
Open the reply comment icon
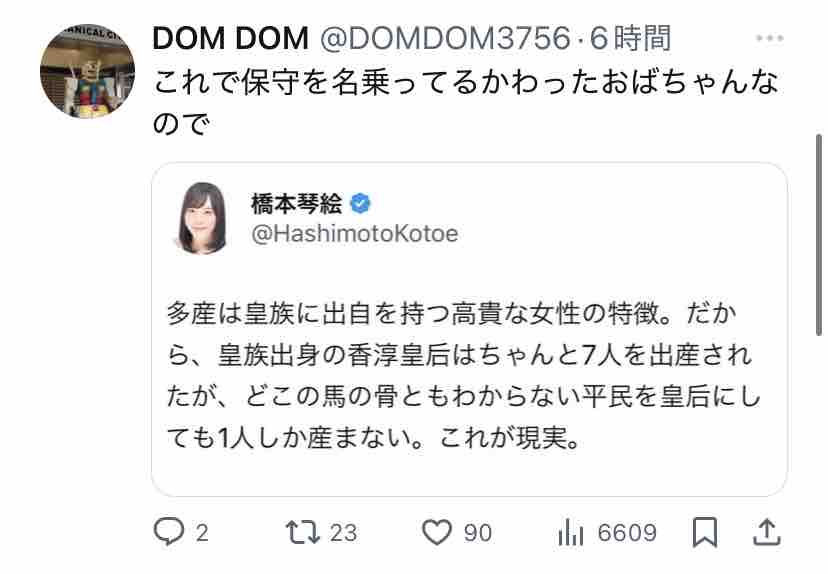169,531
